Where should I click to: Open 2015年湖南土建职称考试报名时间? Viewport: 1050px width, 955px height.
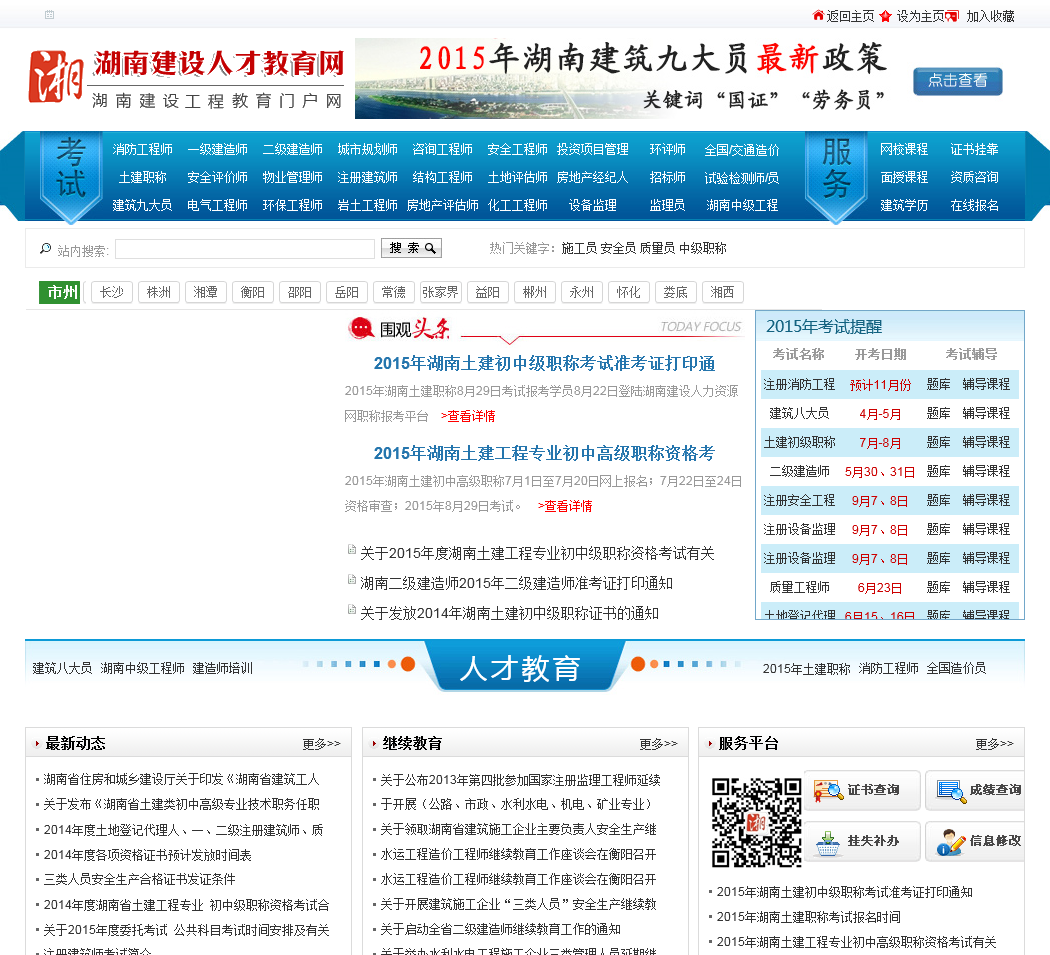point(808,917)
